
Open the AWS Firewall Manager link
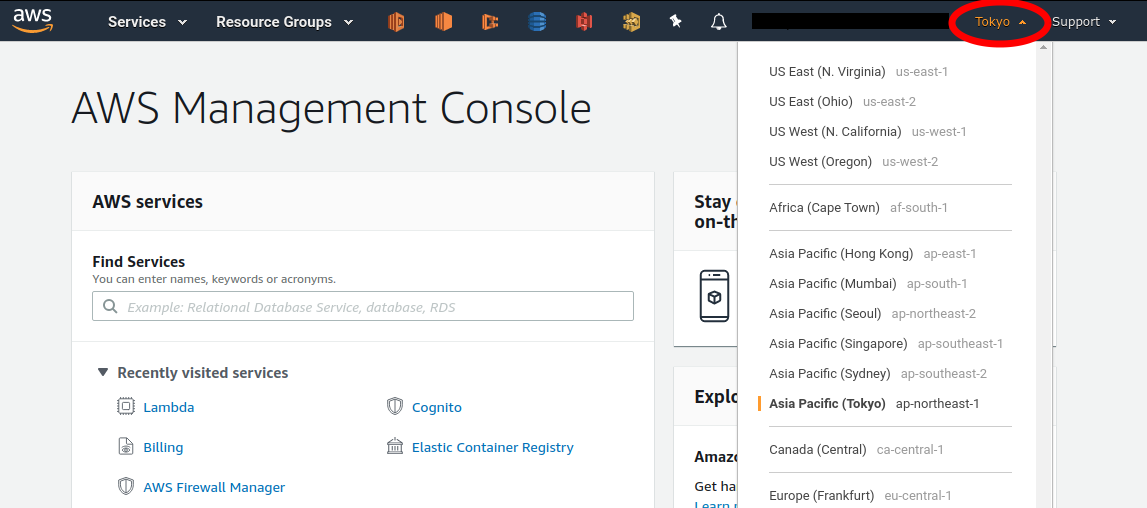click(x=214, y=488)
